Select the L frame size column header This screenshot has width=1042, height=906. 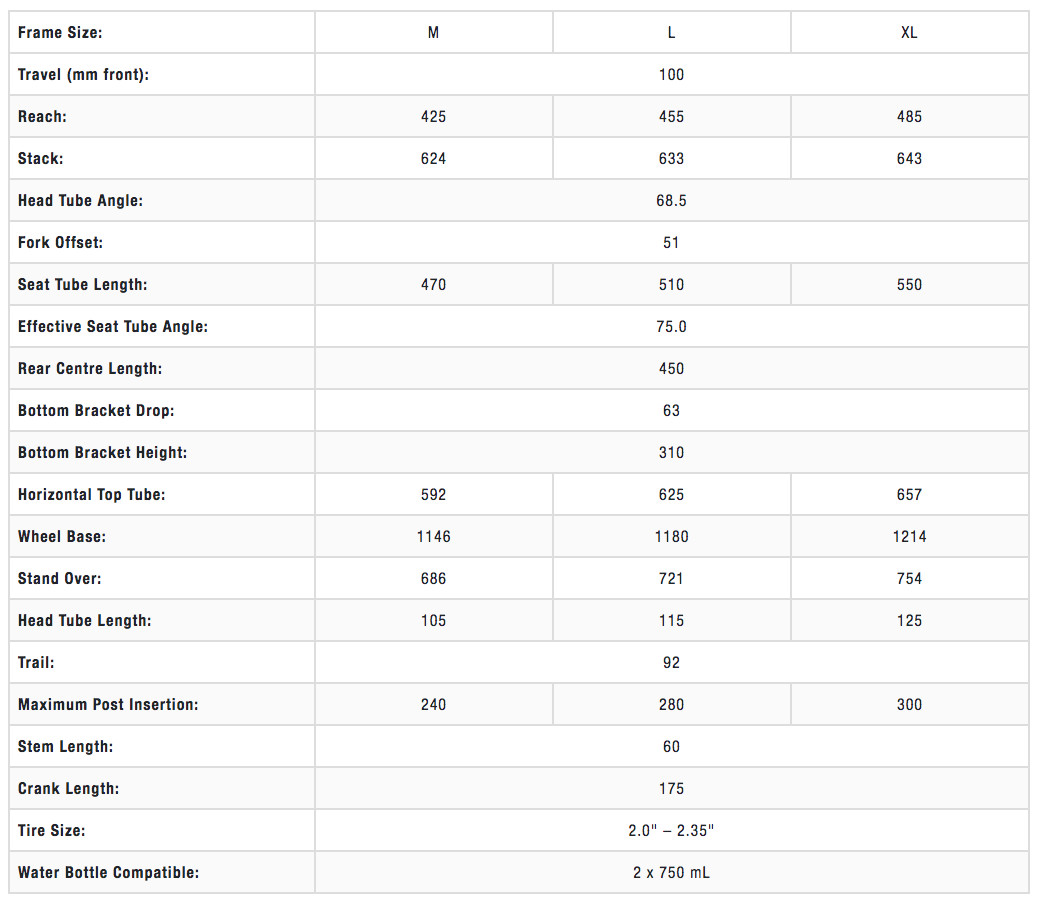(x=671, y=33)
